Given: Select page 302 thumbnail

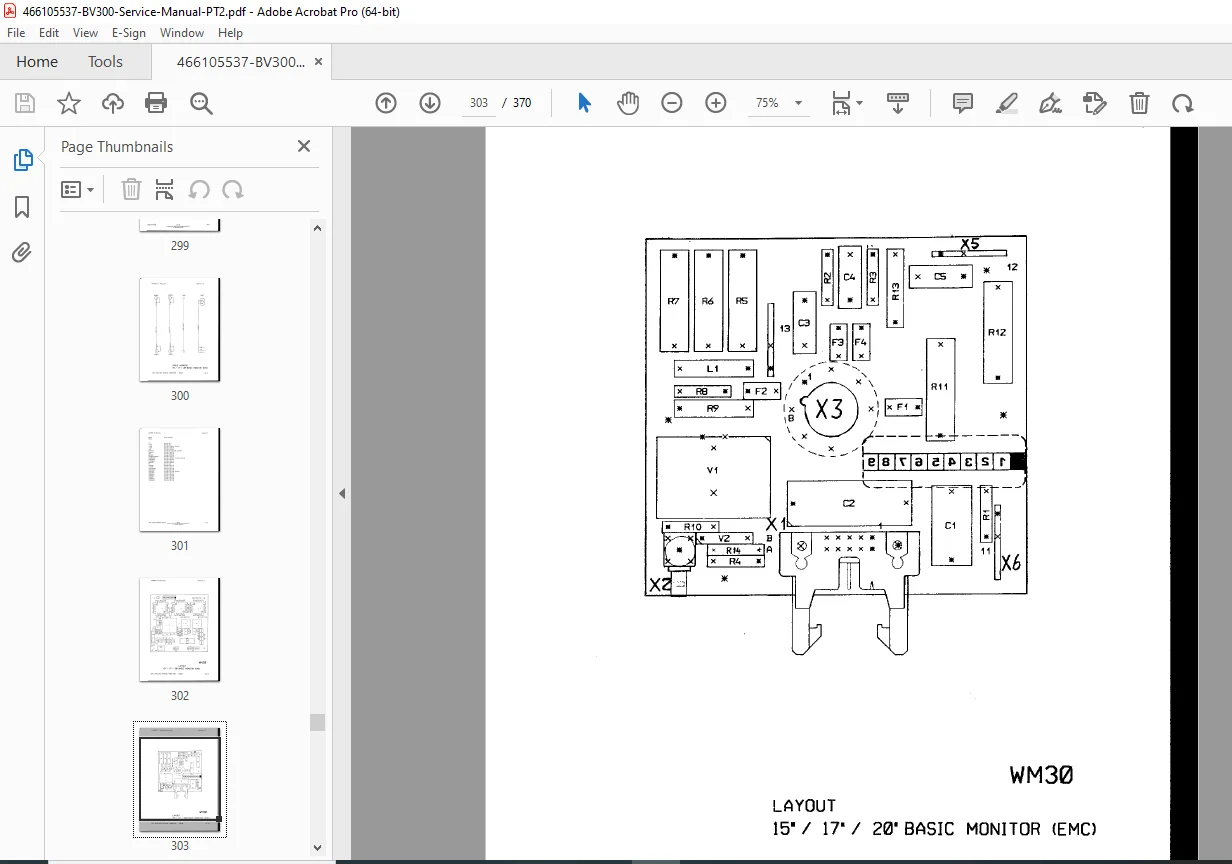Looking at the screenshot, I should [179, 630].
